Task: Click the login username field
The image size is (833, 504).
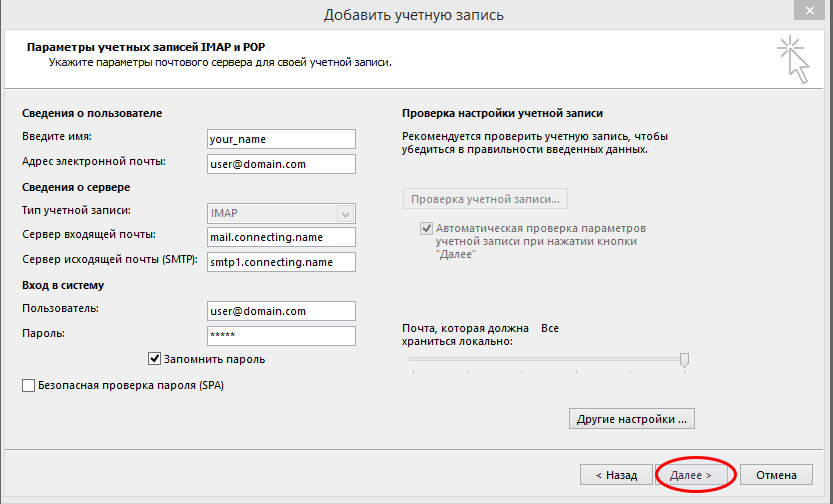Action: [280, 311]
